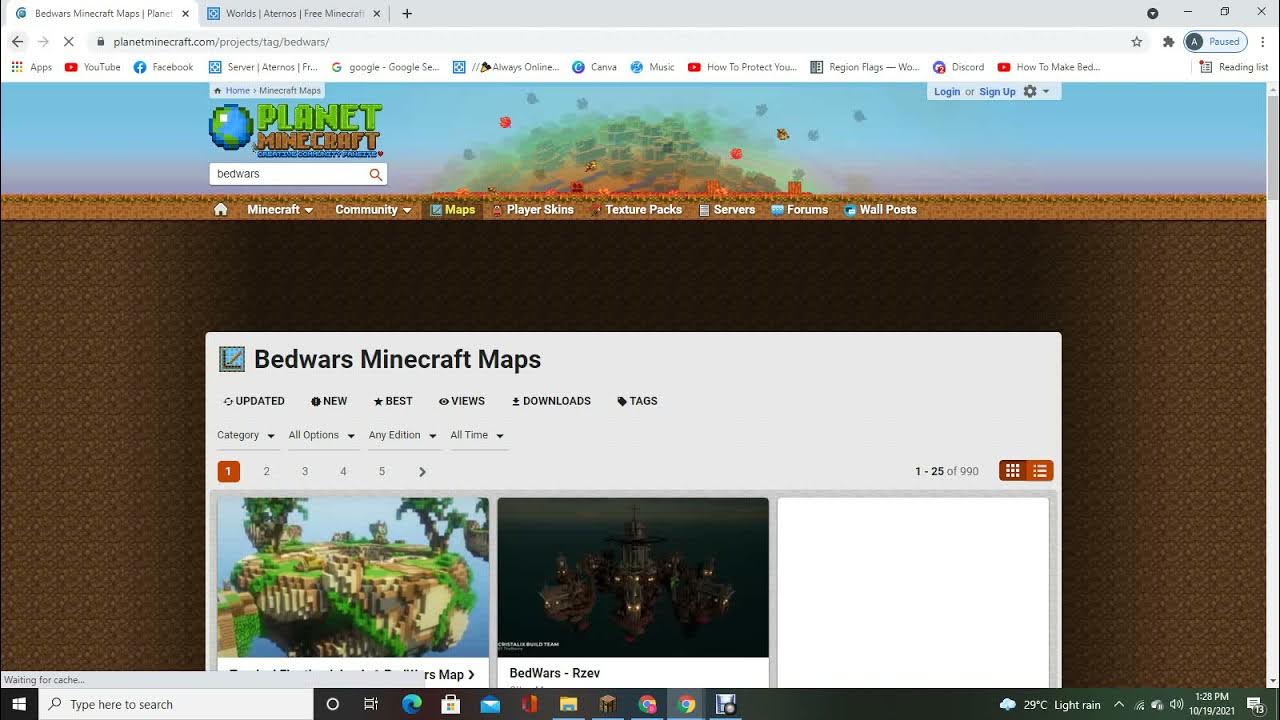
Task: Go to next page arrow
Action: click(x=422, y=472)
